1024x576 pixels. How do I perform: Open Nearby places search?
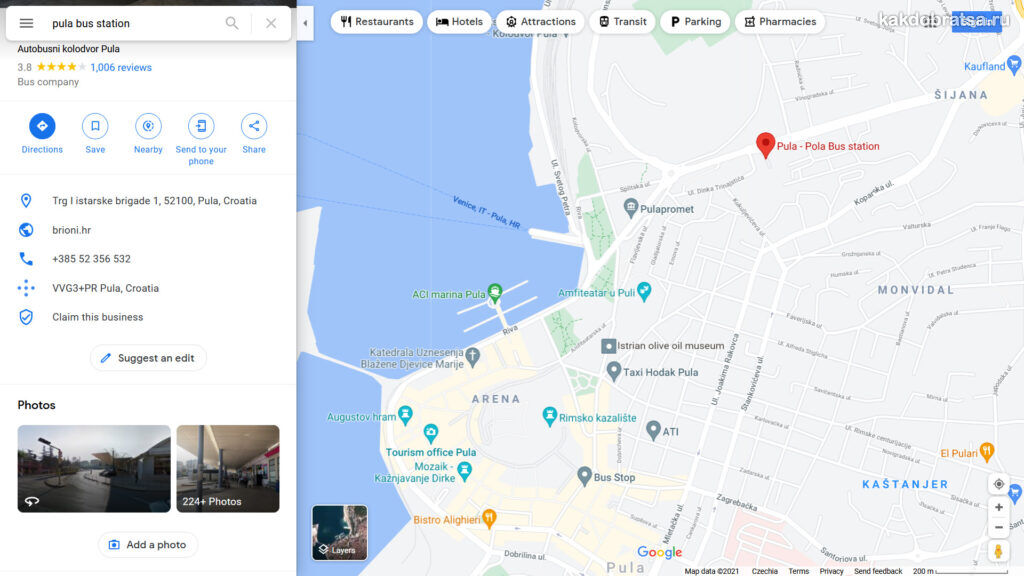tap(148, 134)
